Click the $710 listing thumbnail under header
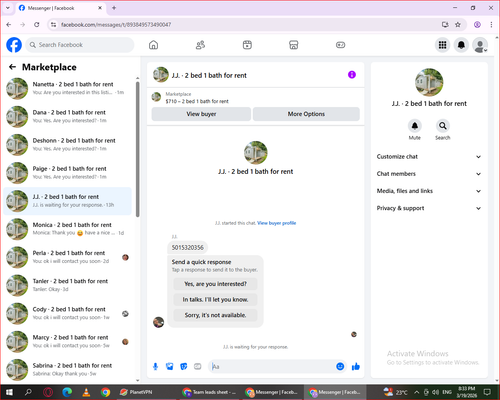Viewport: 500px width, 400px height. [156, 97]
